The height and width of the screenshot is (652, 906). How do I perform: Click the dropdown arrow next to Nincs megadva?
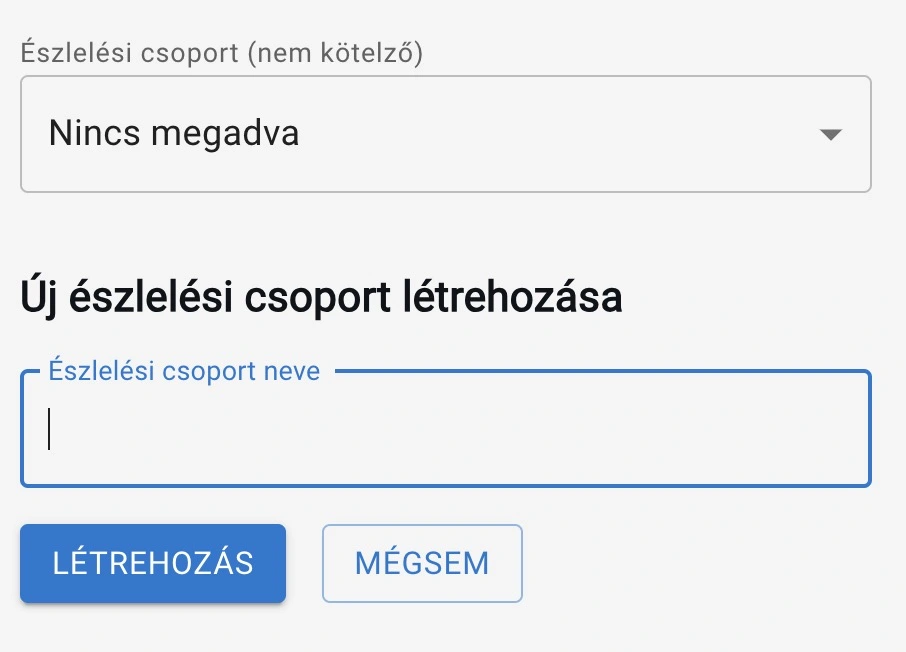(833, 133)
